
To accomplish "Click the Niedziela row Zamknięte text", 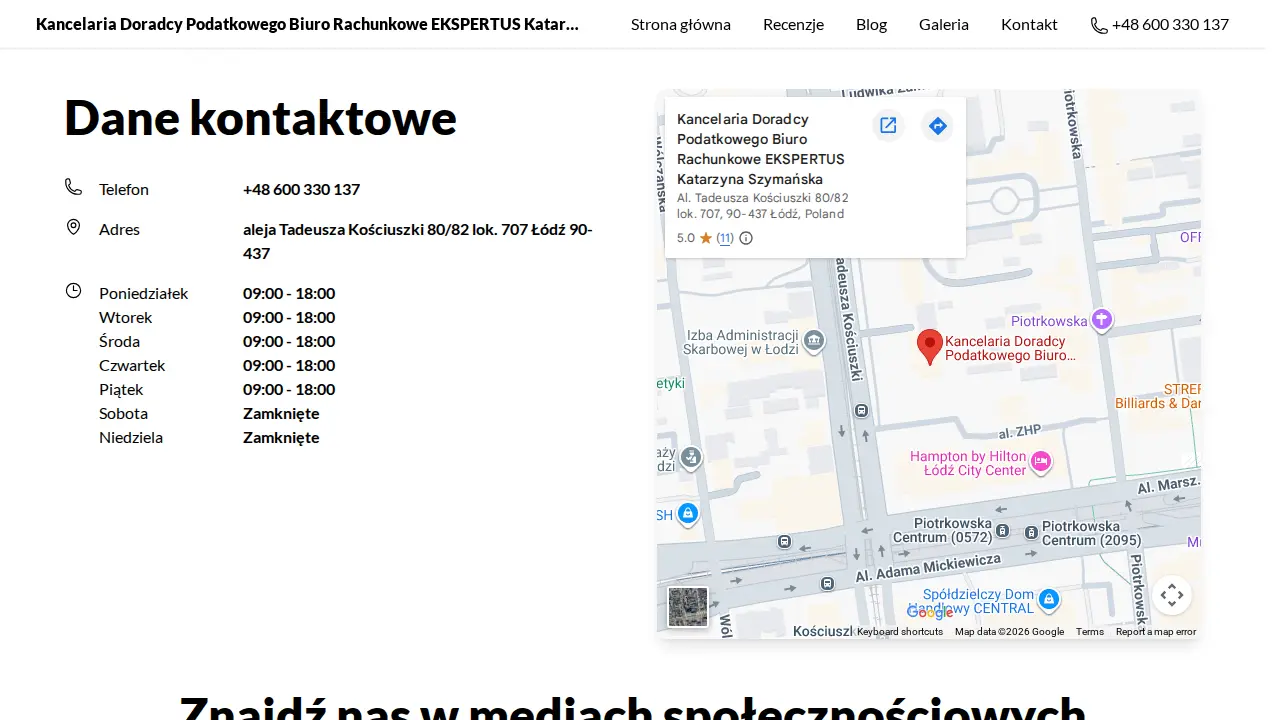I will tap(281, 437).
